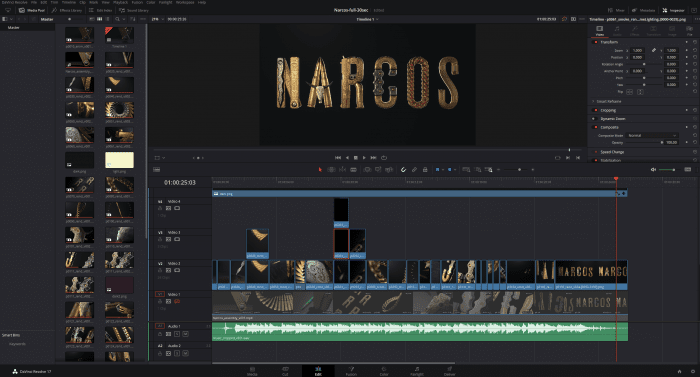
Task: Click the Flip vertical button
Action: tap(640, 92)
